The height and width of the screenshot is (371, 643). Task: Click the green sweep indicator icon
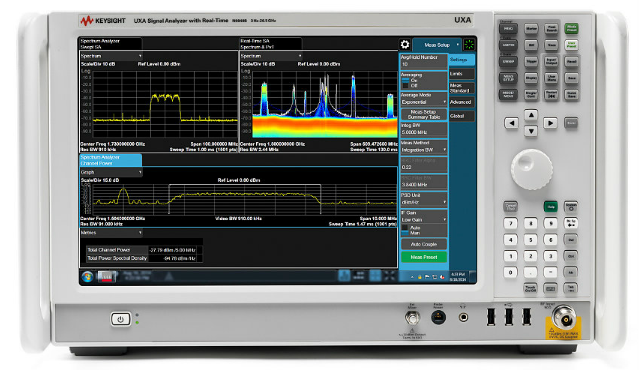(x=469, y=45)
